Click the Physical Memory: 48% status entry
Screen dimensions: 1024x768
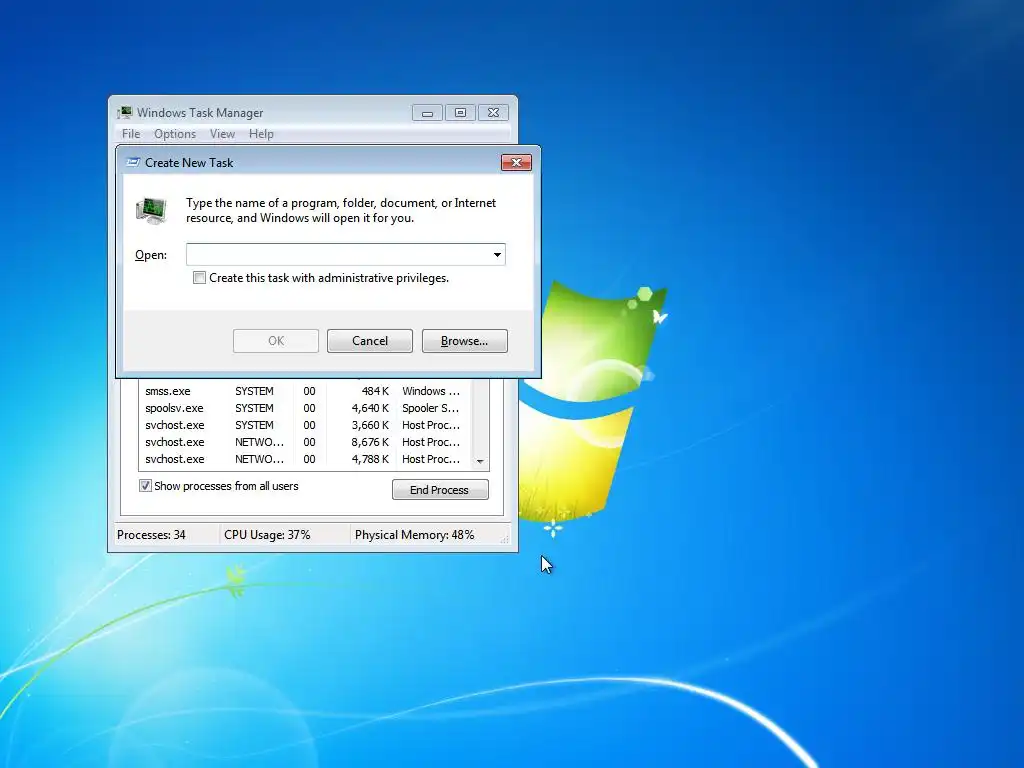tap(415, 535)
